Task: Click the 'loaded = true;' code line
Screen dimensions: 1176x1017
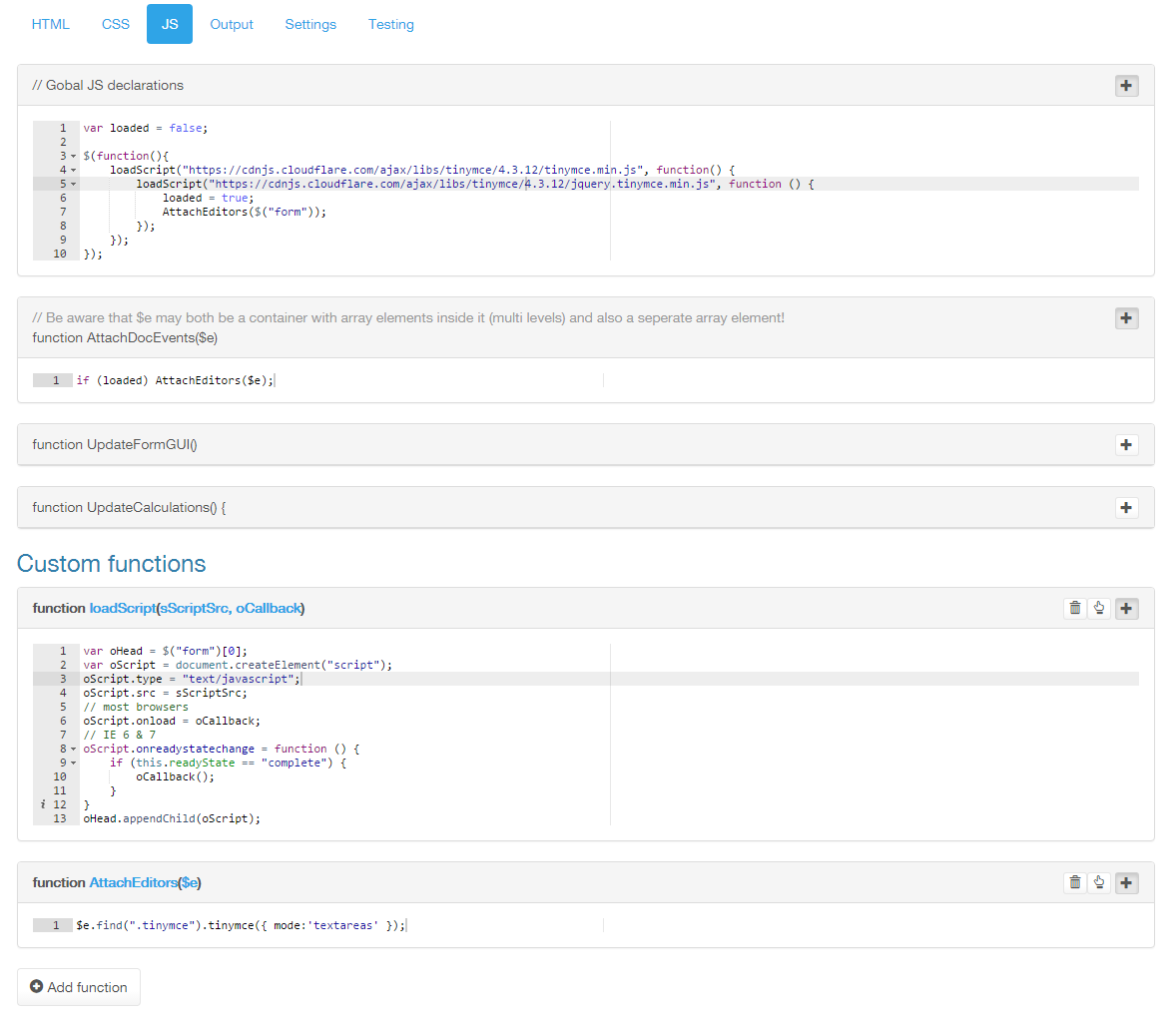Action: (x=209, y=198)
